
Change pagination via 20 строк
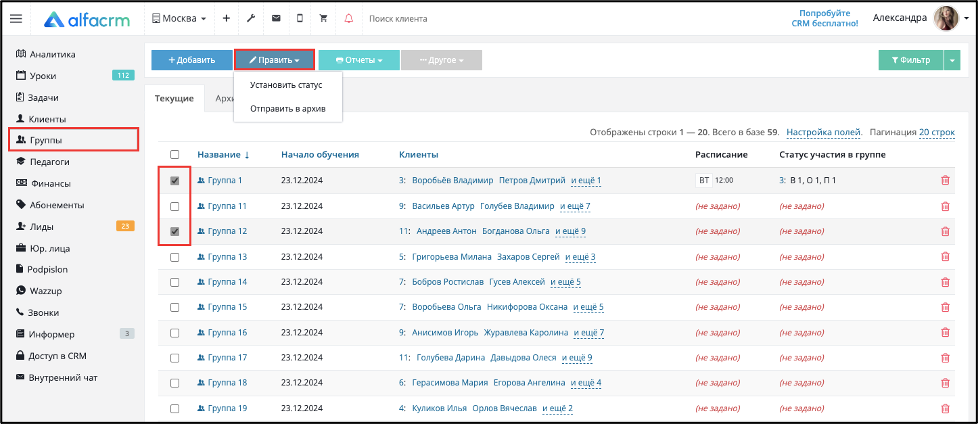click(x=937, y=132)
